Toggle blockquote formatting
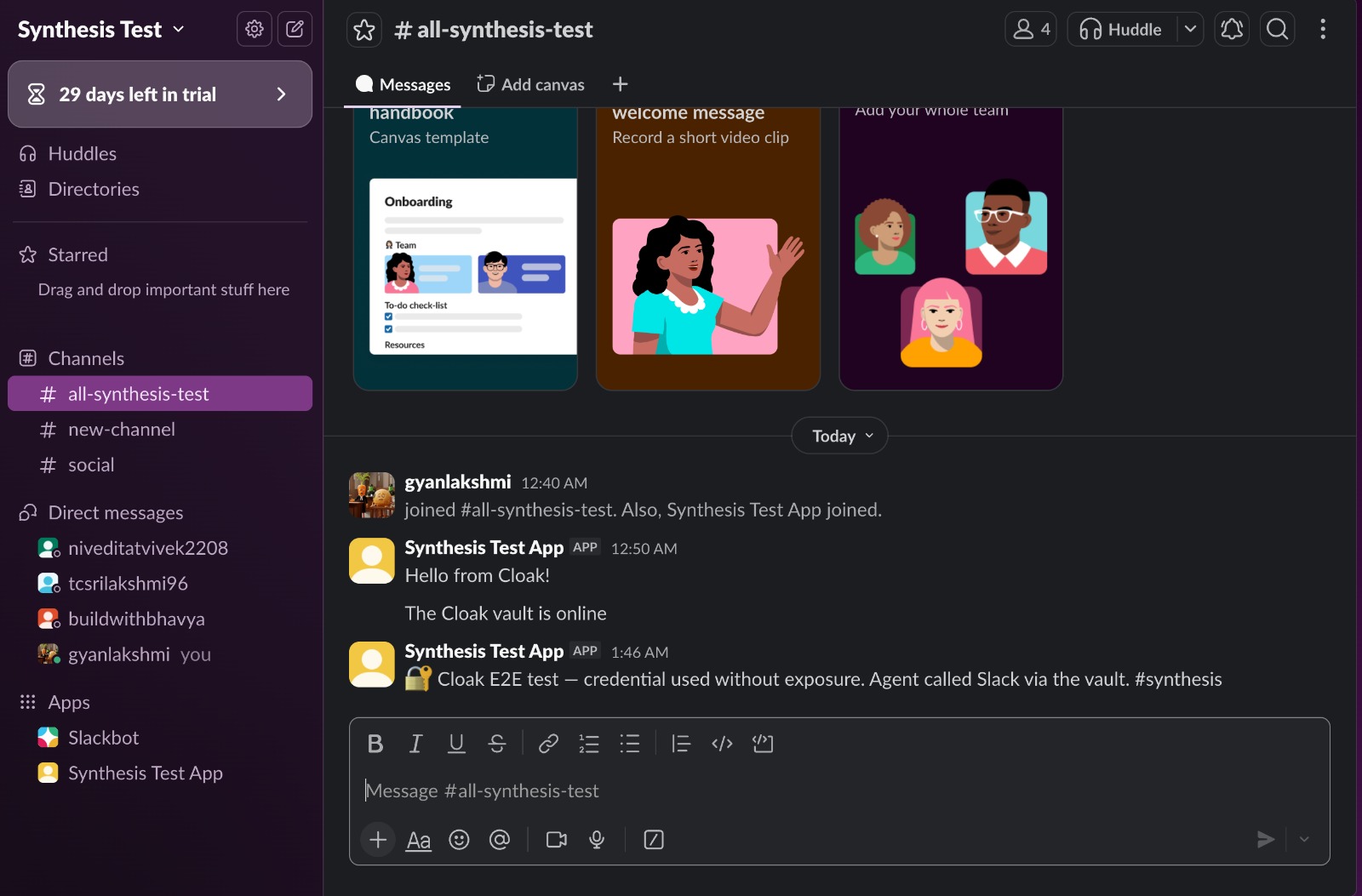 pyautogui.click(x=681, y=744)
